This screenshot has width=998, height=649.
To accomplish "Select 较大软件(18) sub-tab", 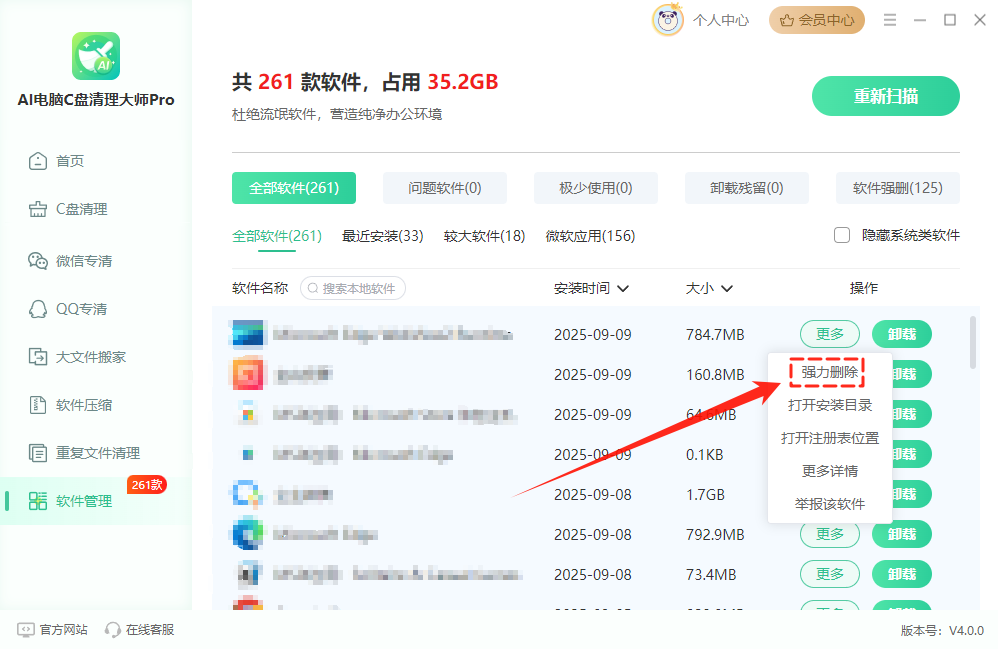I will tap(484, 236).
